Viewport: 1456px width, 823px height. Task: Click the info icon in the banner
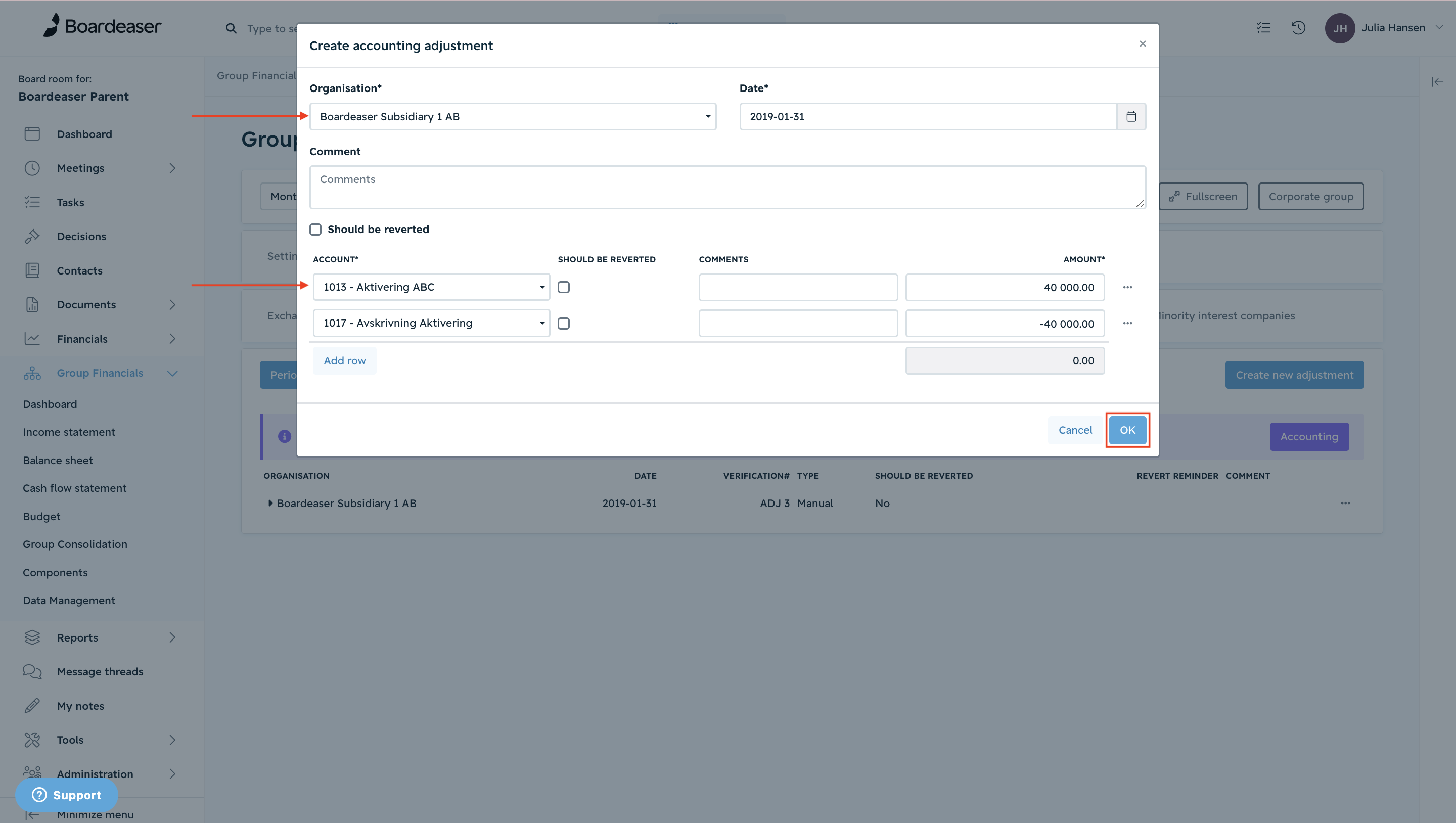coord(284,436)
